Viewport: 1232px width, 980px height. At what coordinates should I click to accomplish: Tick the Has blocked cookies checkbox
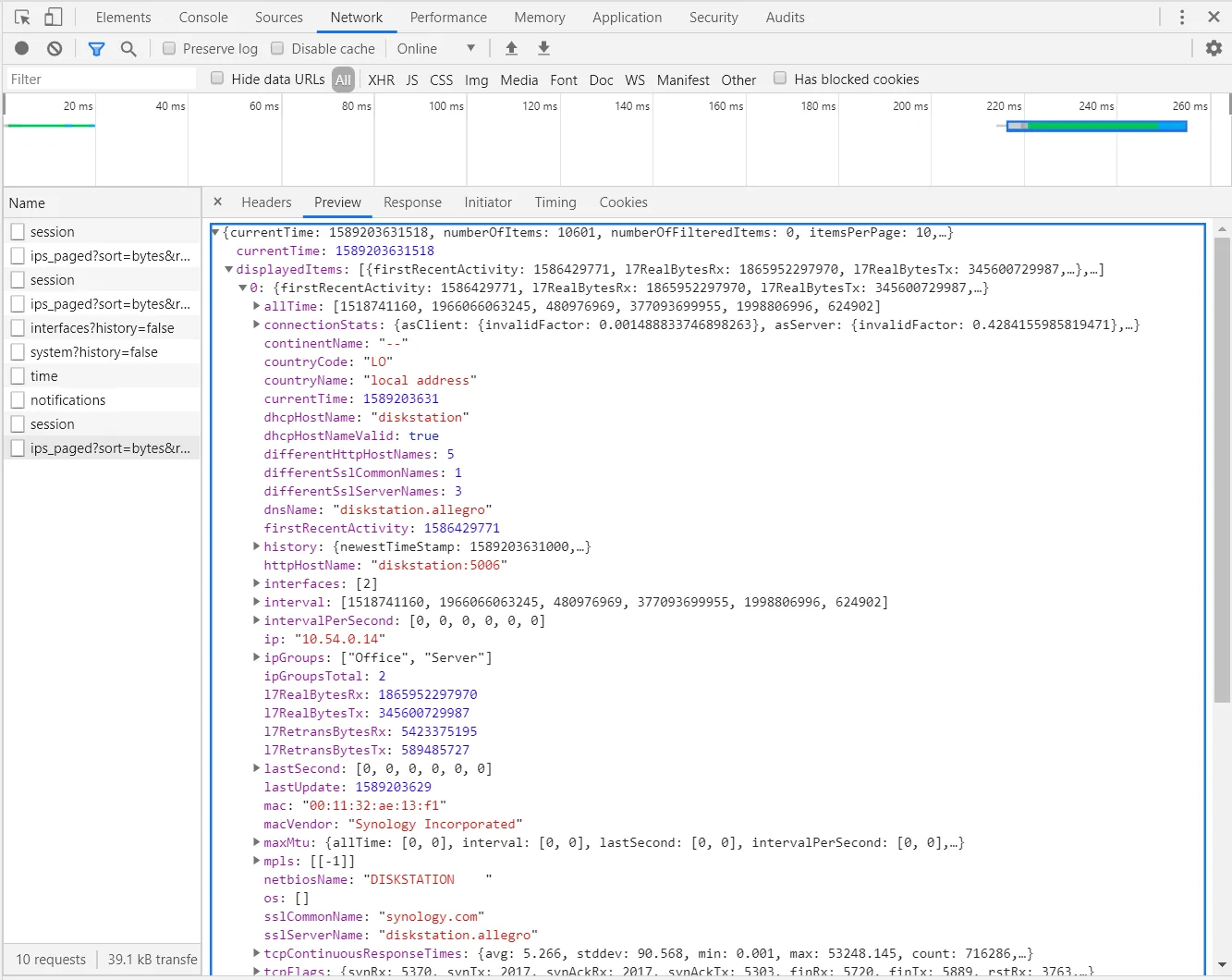tap(780, 79)
